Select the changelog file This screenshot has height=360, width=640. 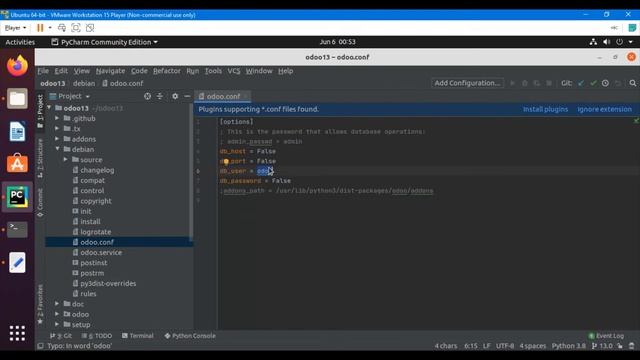[x=97, y=170]
